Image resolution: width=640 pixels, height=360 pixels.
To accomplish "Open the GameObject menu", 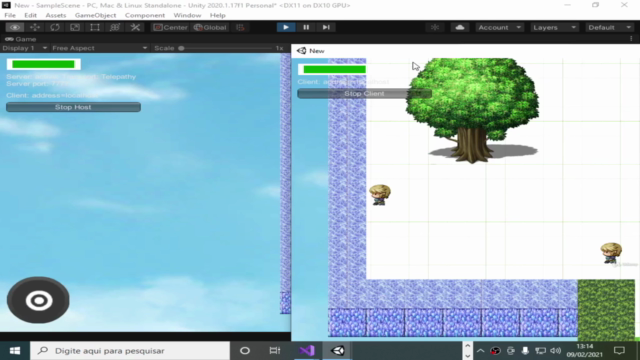I will click(96, 15).
